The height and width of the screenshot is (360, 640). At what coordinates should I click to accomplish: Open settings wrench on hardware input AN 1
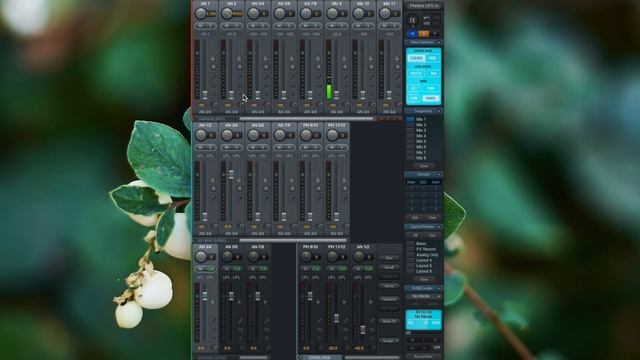(213, 76)
